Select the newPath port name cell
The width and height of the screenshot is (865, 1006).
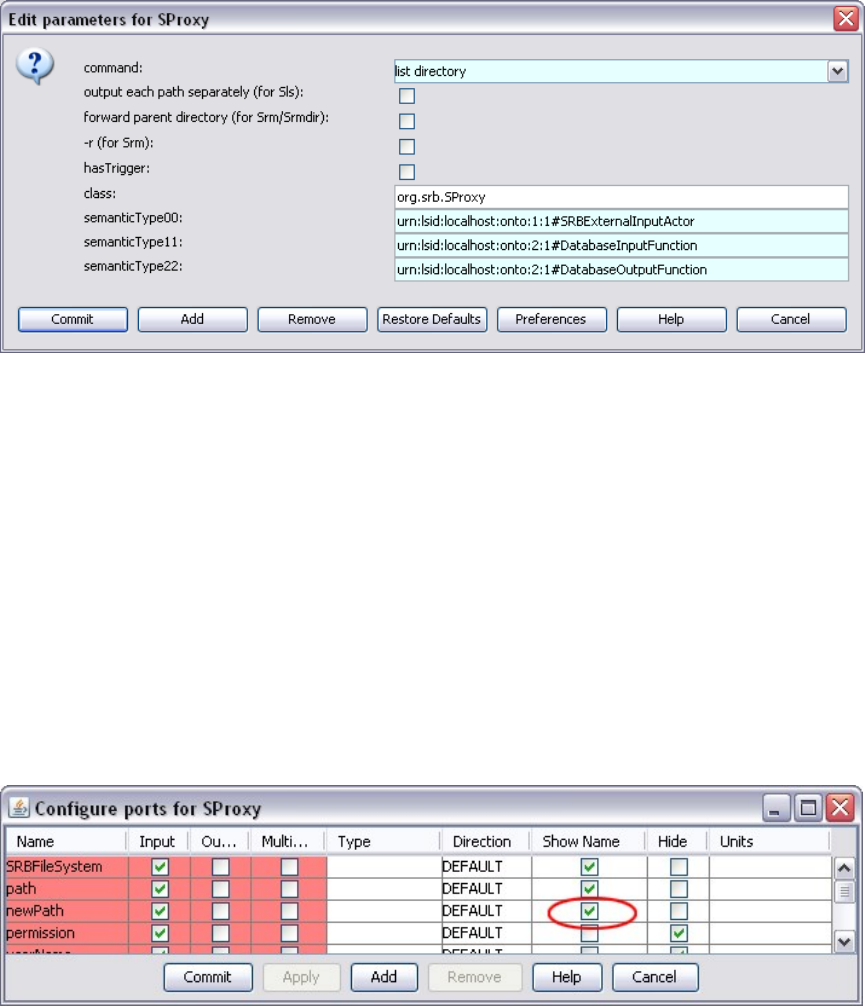pos(67,911)
